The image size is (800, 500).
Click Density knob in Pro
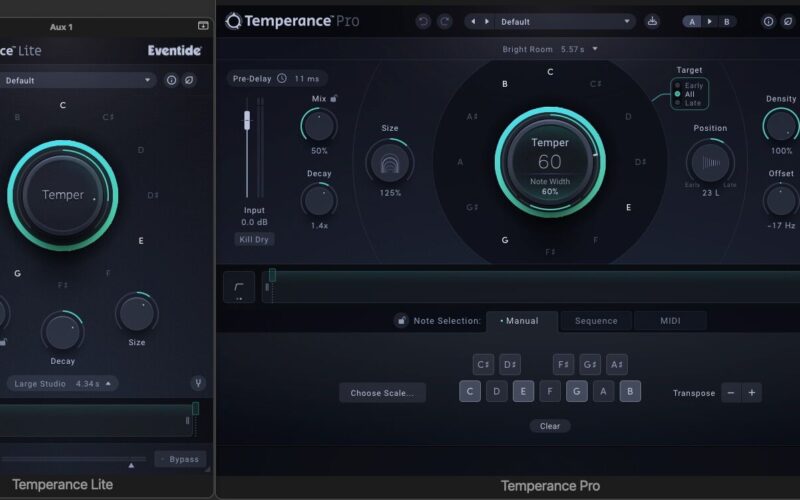pyautogui.click(x=781, y=126)
